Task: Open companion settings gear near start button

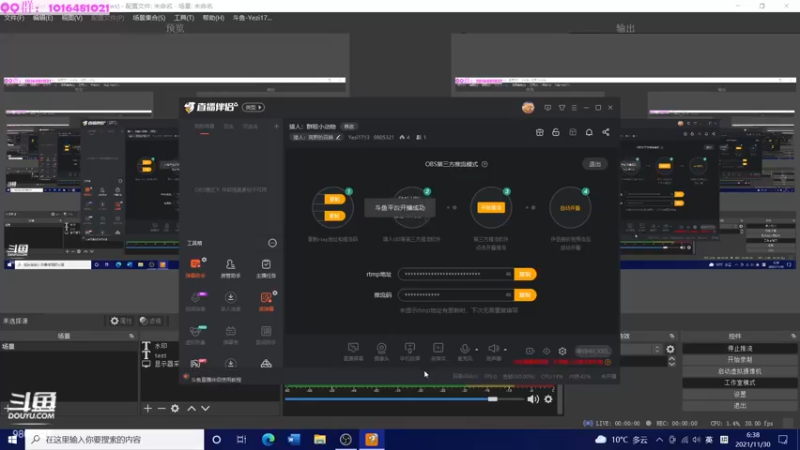Action: point(562,351)
